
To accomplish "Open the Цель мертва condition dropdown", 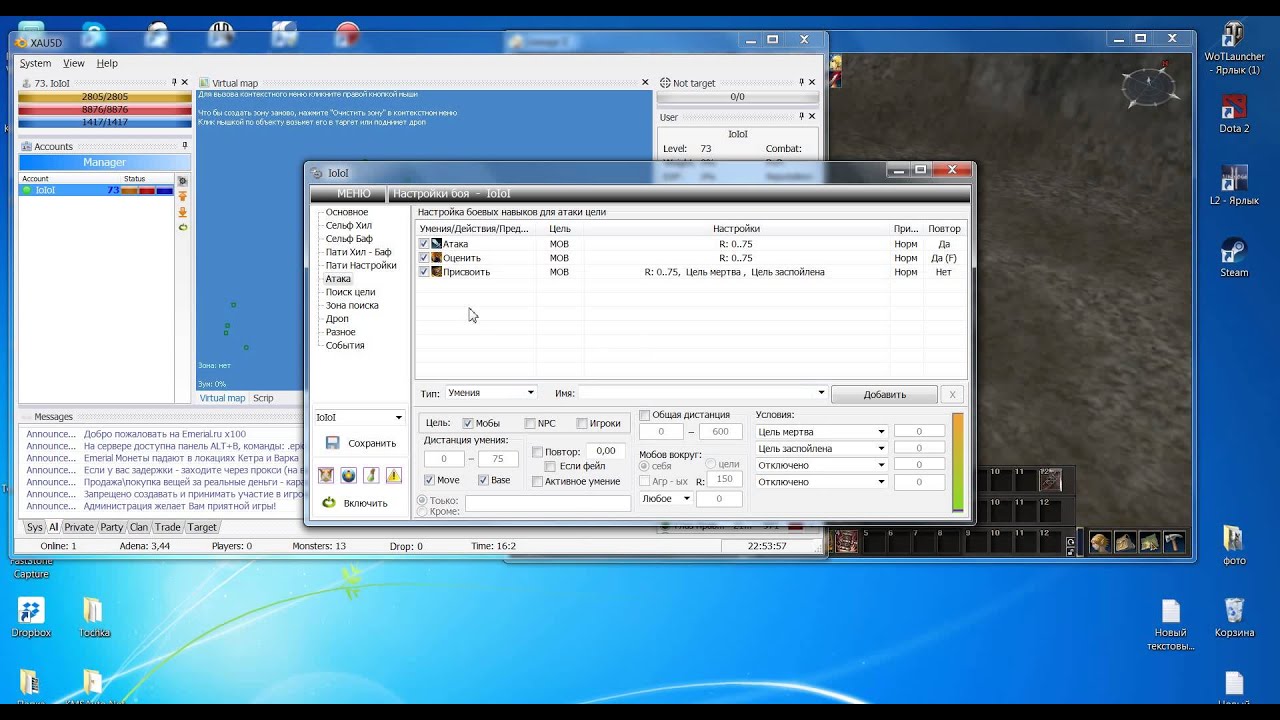I will (821, 432).
